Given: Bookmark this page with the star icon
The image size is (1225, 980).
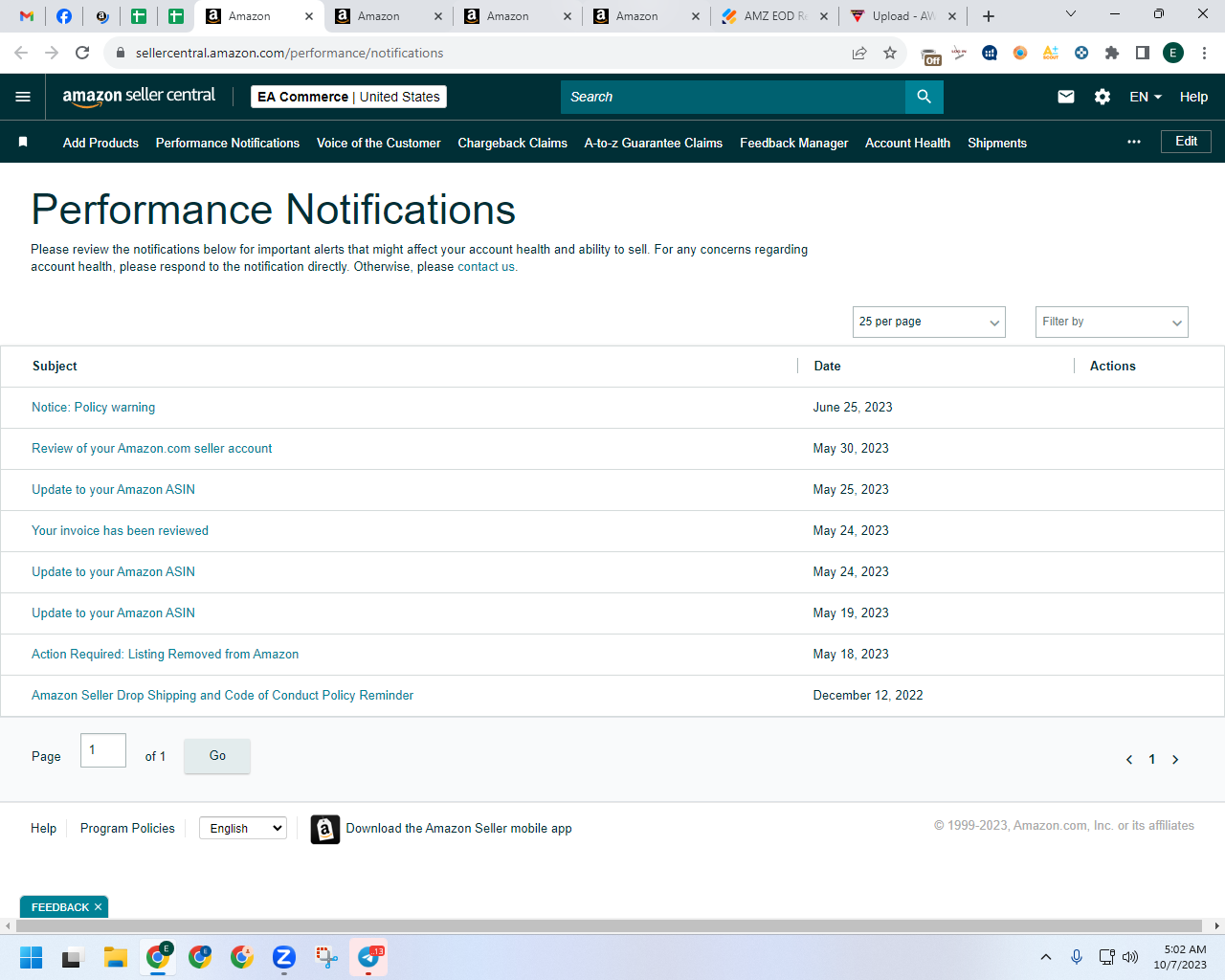Looking at the screenshot, I should [890, 53].
